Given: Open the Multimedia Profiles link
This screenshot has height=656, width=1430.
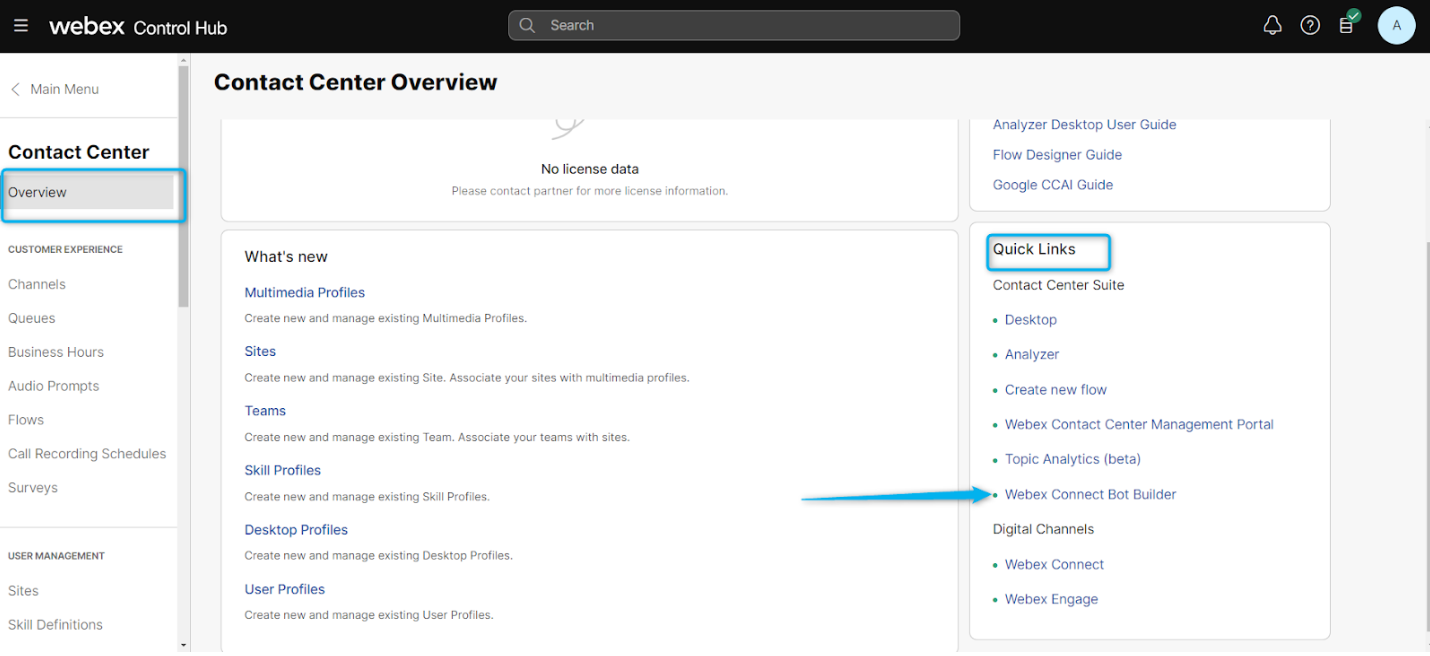Looking at the screenshot, I should pyautogui.click(x=305, y=293).
